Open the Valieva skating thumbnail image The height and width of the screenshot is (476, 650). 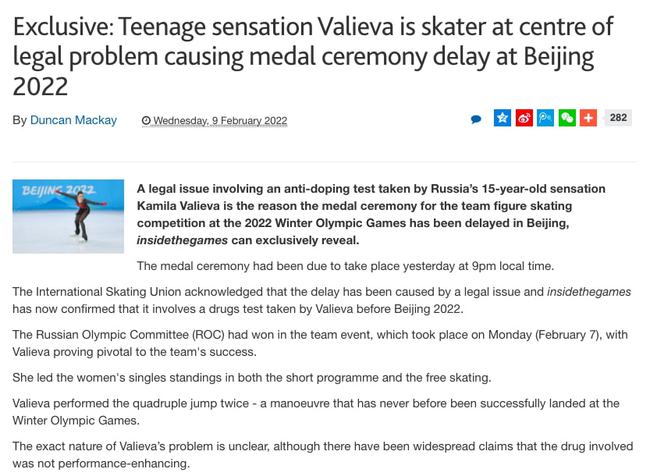pos(68,216)
